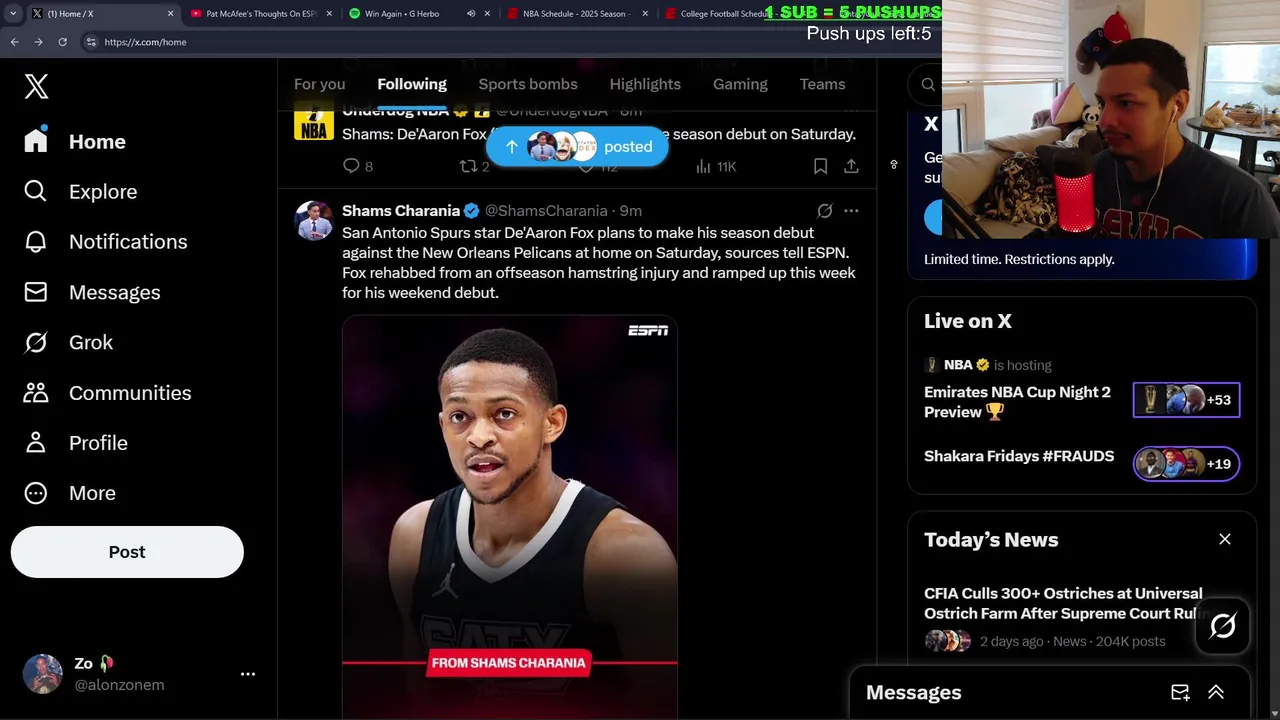Viewport: 1280px width, 720px height.
Task: Close the Pat McAfee browser tab
Action: pyautogui.click(x=329, y=14)
